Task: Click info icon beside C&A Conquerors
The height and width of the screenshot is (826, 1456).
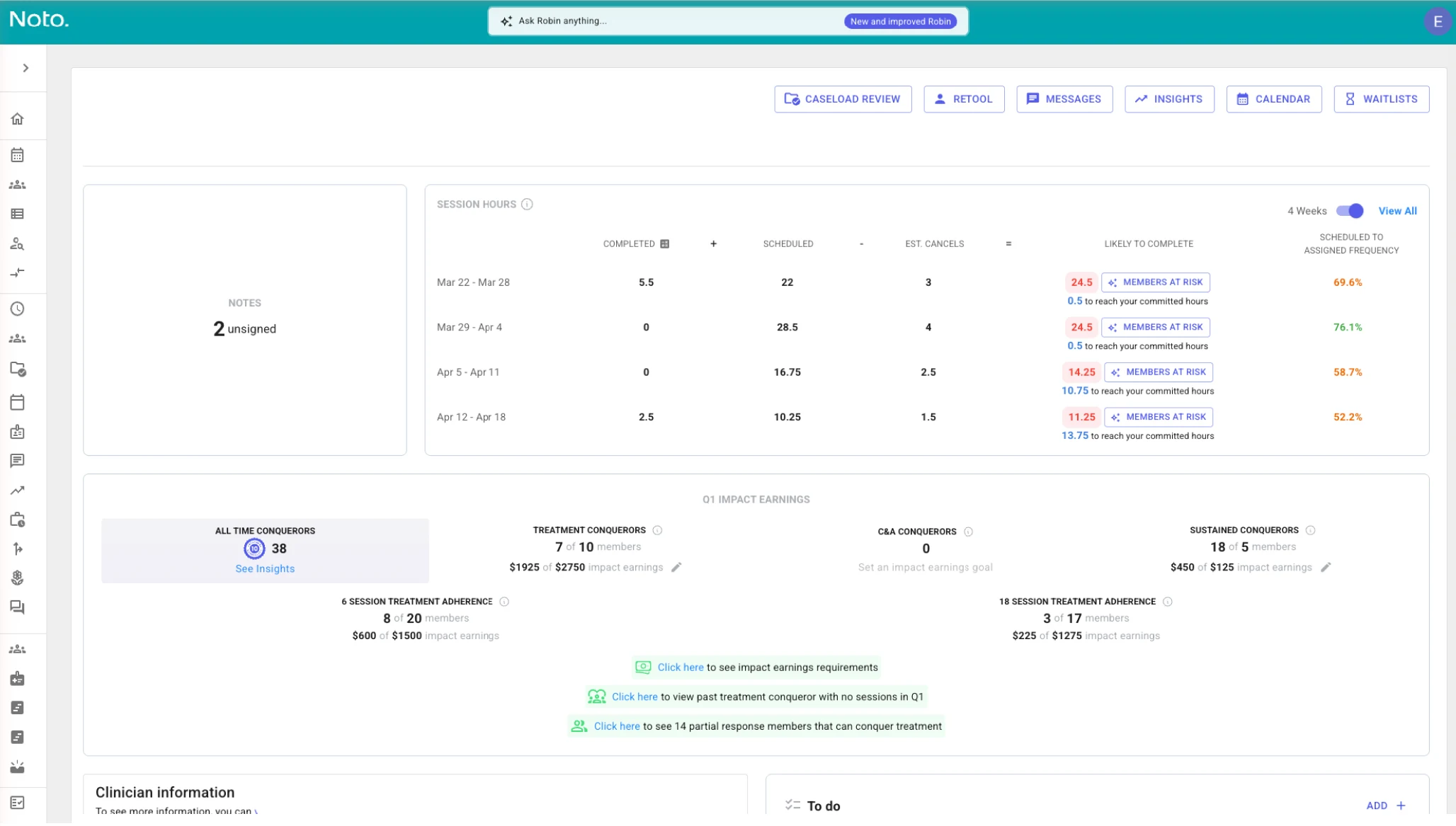Action: tap(968, 532)
